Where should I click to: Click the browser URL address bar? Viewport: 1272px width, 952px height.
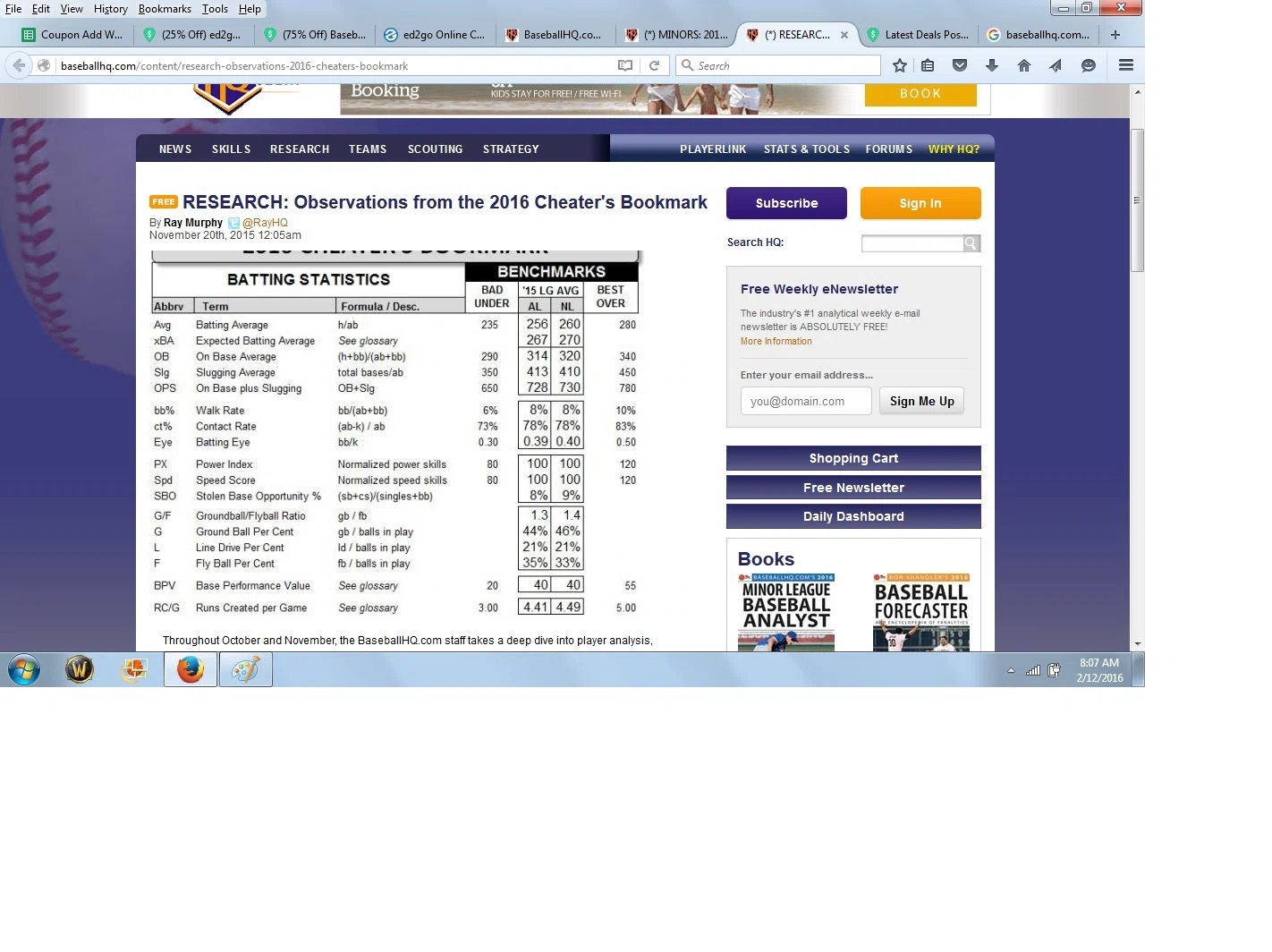pos(335,65)
